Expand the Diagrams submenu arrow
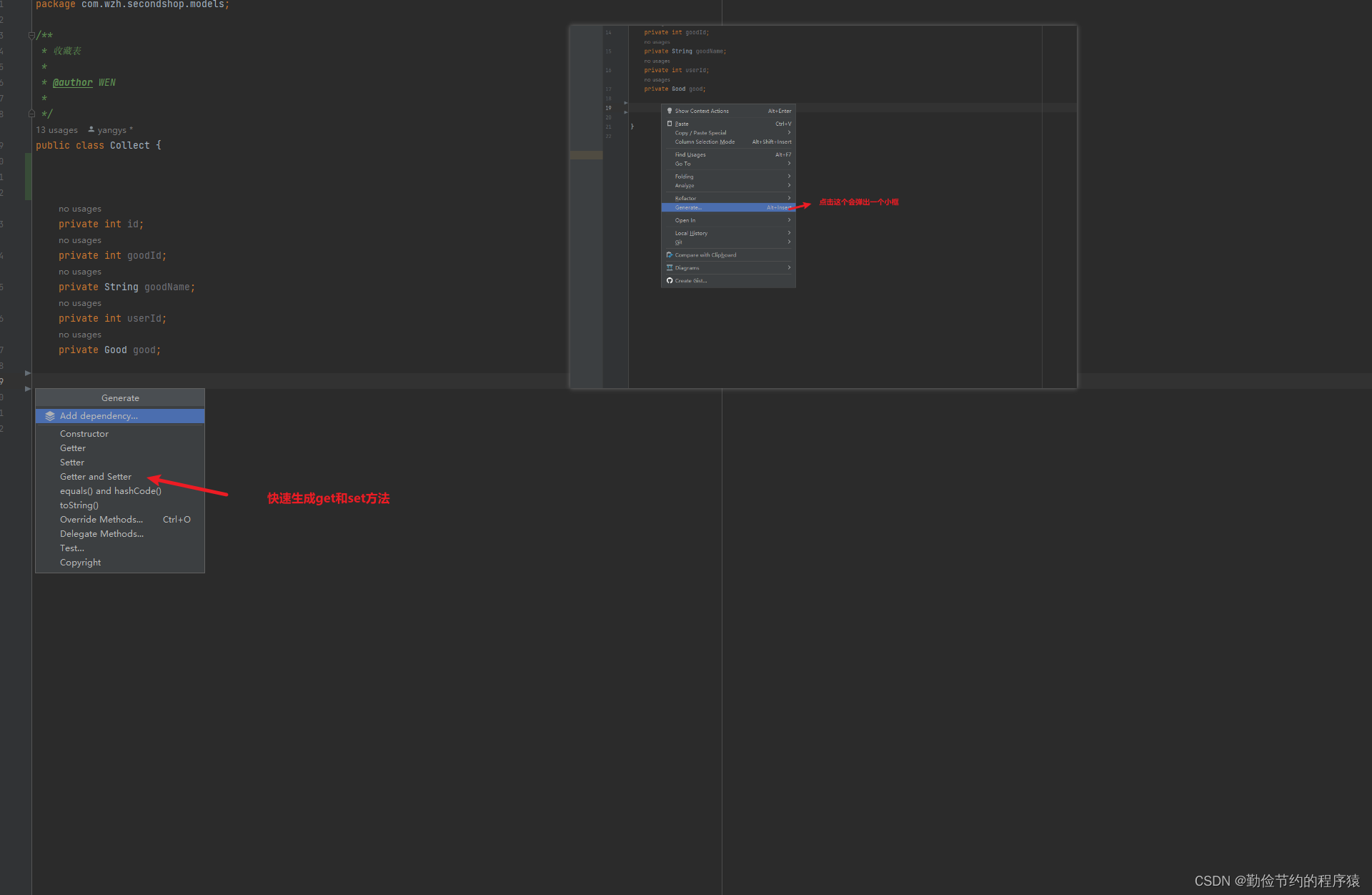The width and height of the screenshot is (1372, 895). pyautogui.click(x=789, y=268)
